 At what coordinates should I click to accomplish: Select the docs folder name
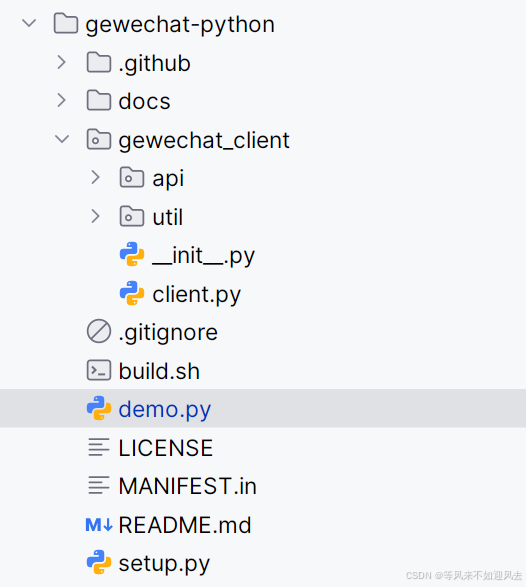(145, 101)
